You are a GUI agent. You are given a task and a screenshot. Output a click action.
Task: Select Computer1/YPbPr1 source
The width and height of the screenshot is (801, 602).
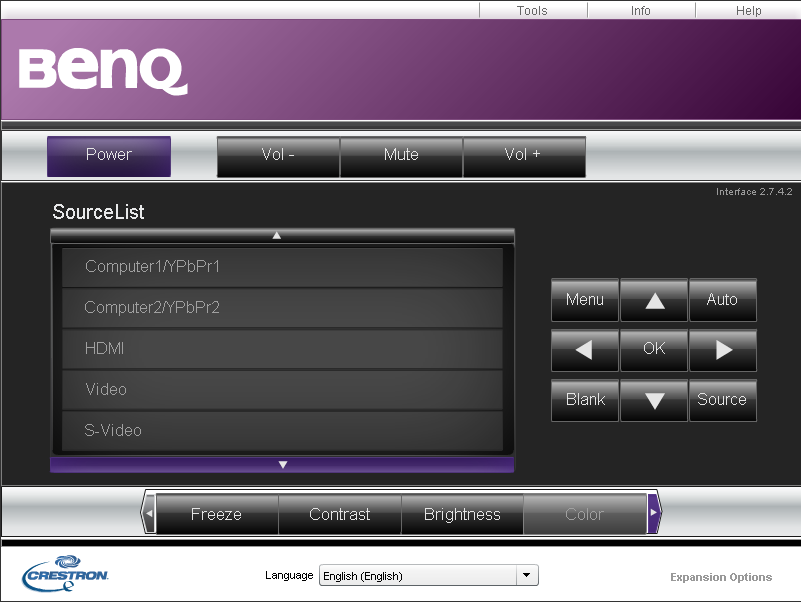pos(282,267)
